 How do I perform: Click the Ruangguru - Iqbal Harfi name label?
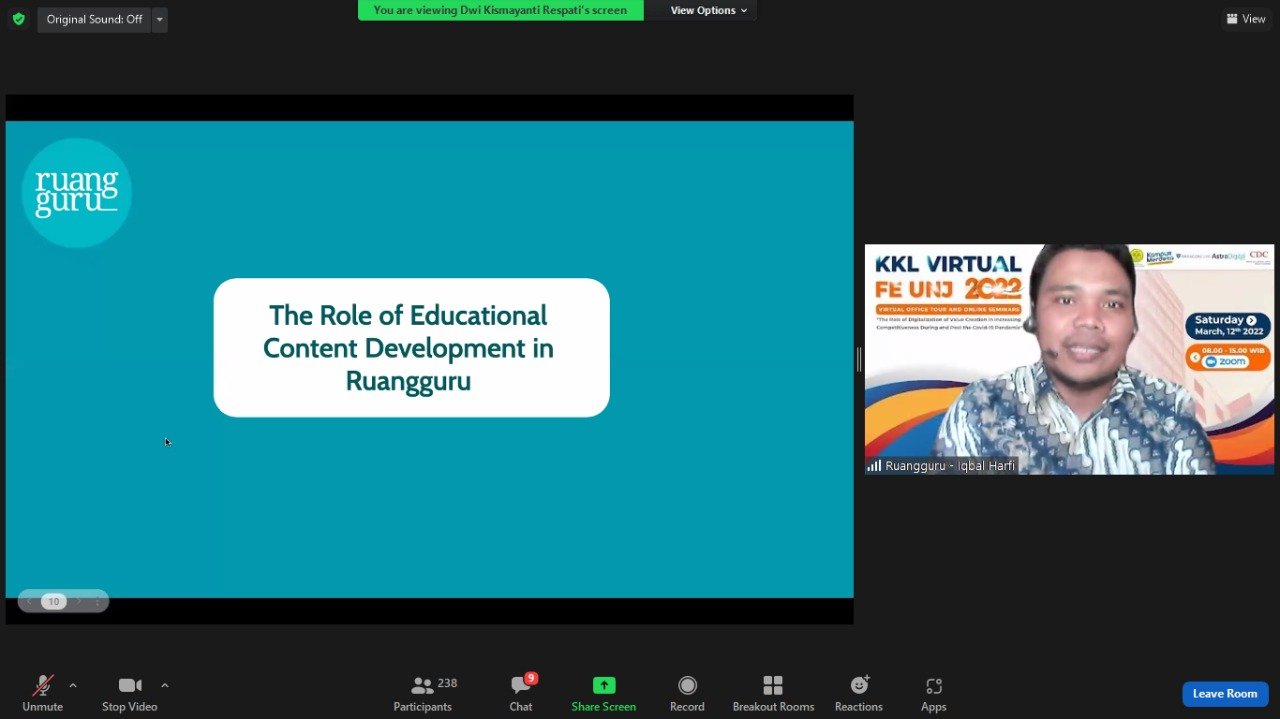(x=942, y=466)
